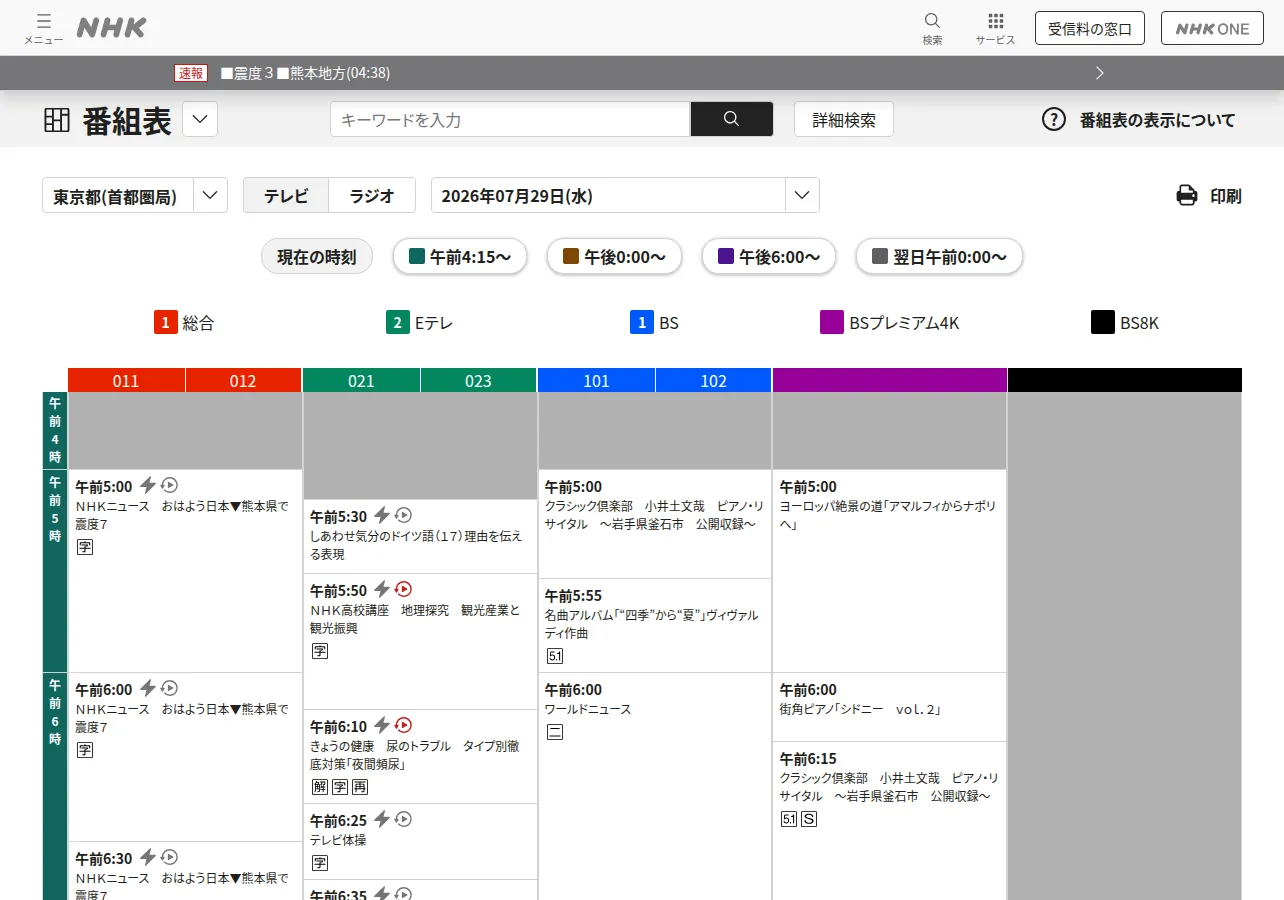
Task: Click the 字 badge under テレビ体操
Action: coord(320,863)
